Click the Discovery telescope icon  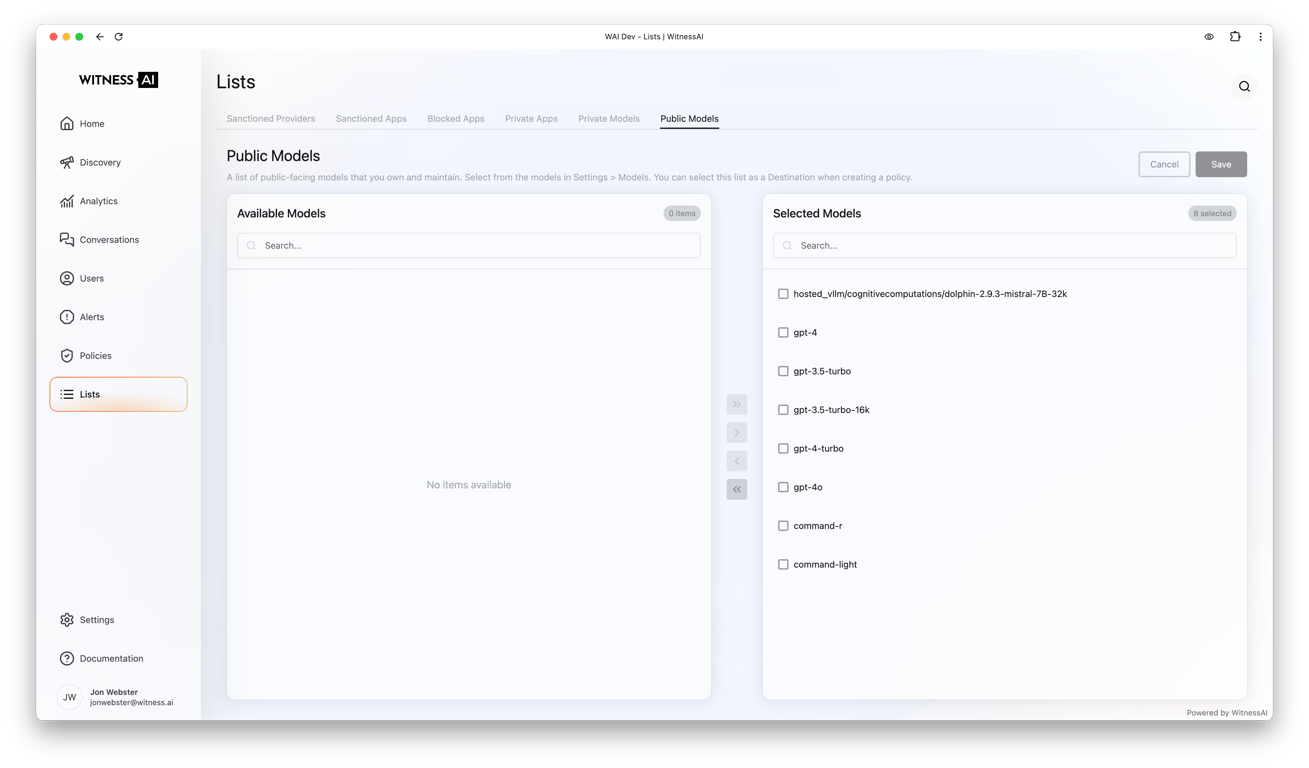point(67,162)
